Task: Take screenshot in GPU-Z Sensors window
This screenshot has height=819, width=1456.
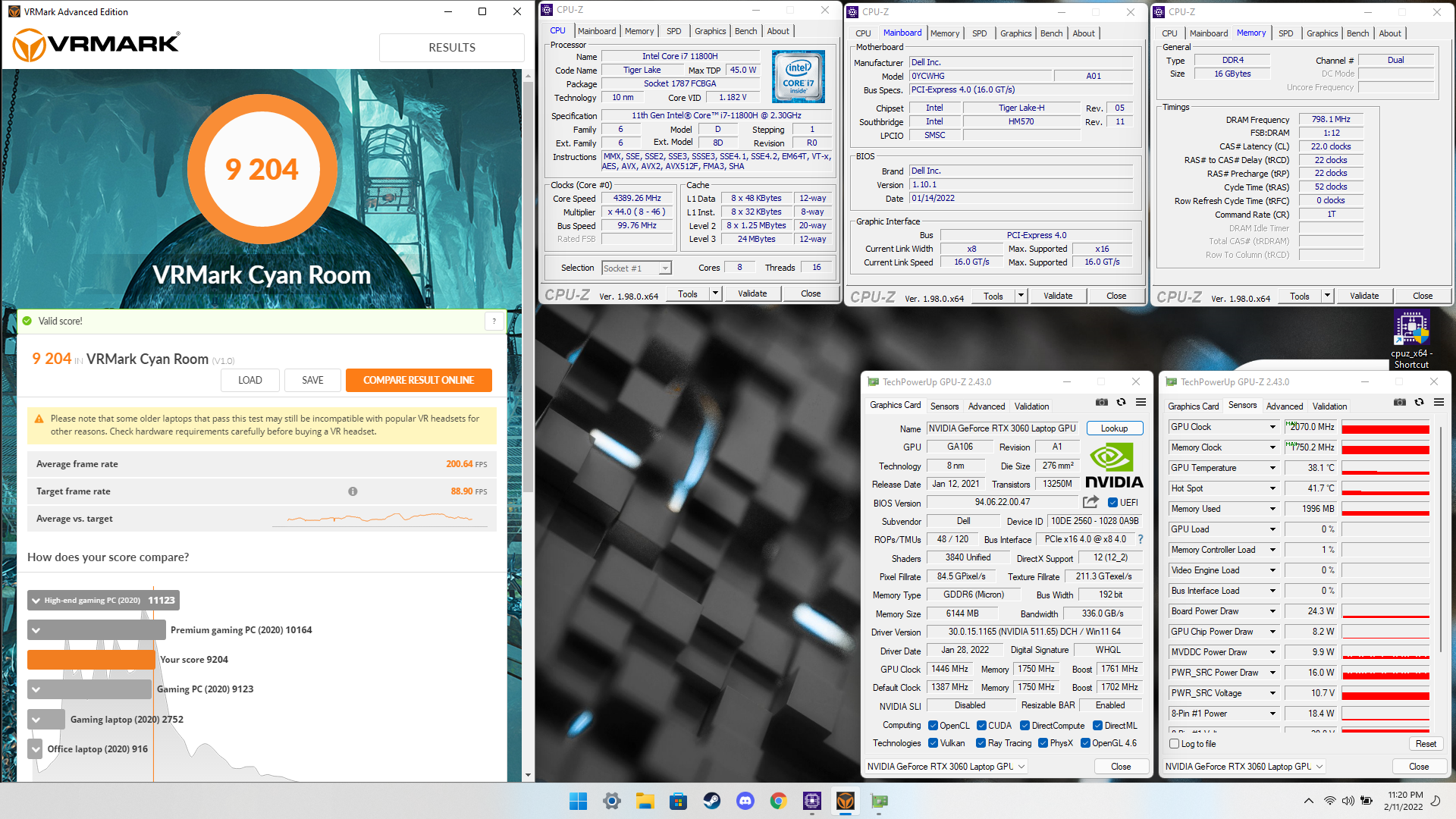Action: pos(1400,403)
